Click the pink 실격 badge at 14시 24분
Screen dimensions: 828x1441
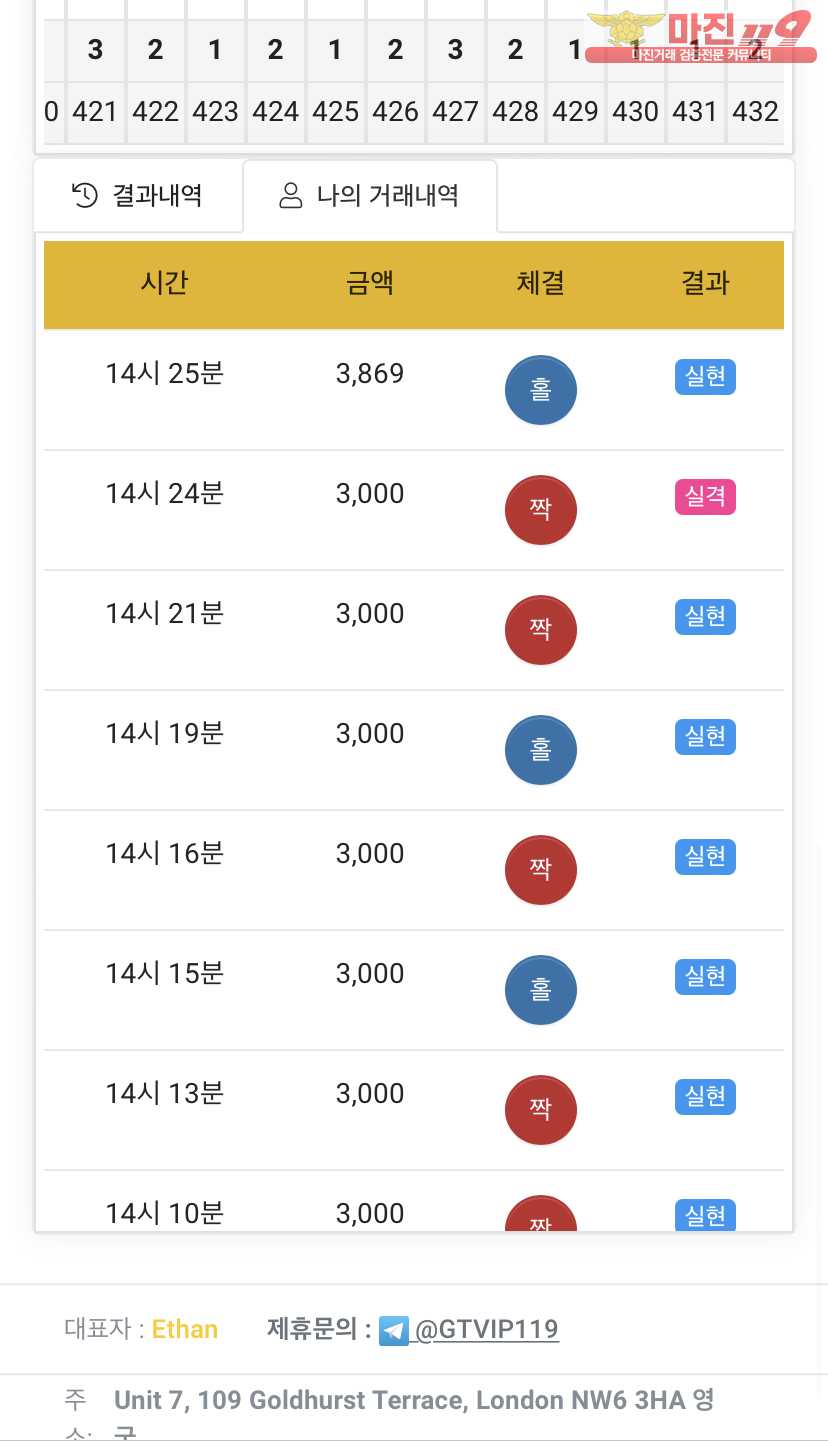(705, 497)
